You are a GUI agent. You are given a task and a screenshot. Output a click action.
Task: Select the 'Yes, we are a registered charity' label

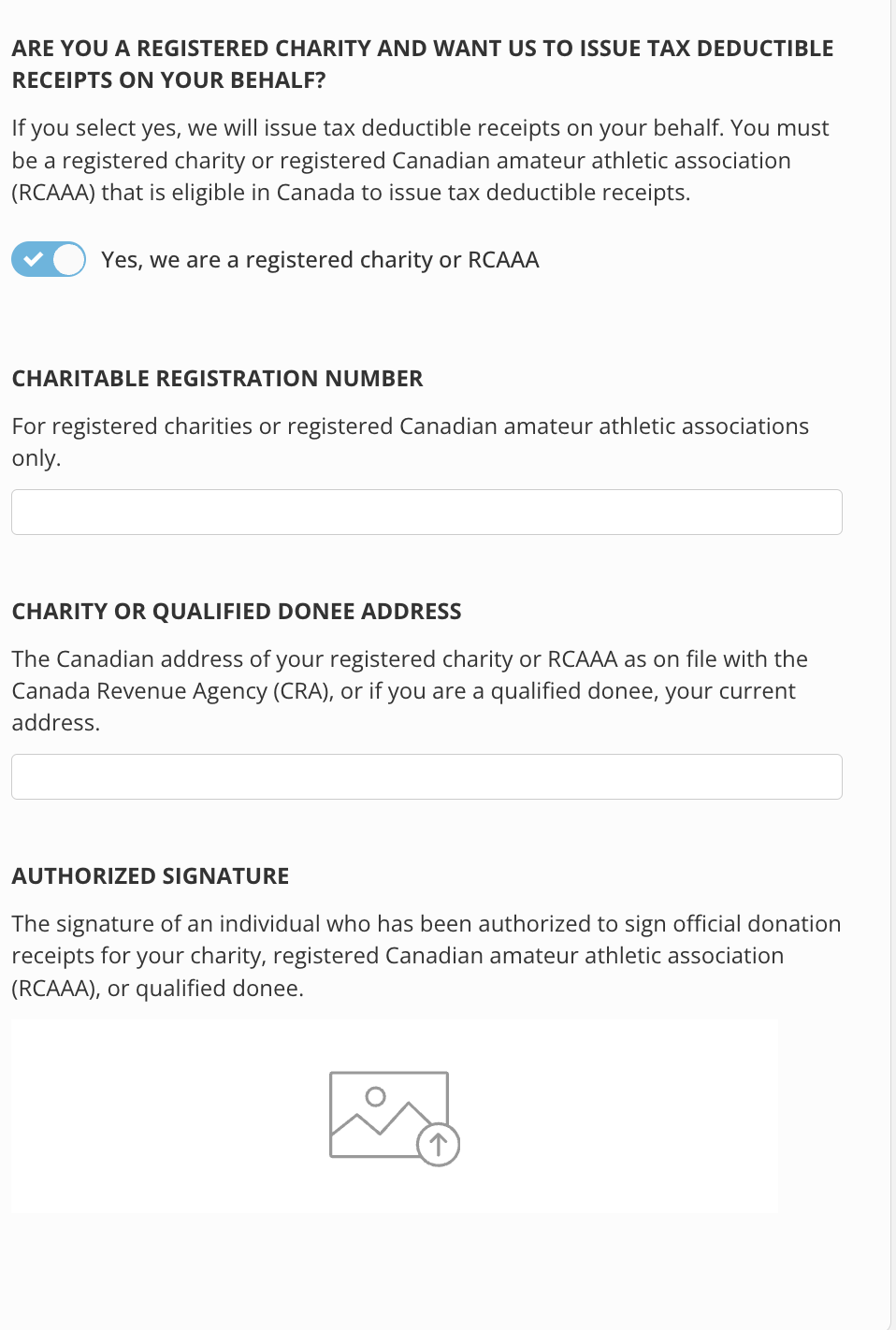tap(320, 259)
